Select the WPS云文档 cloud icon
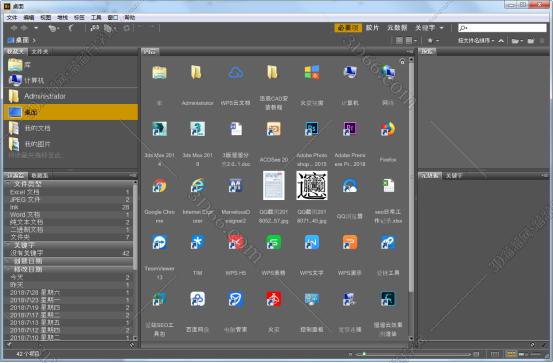The width and height of the screenshot is (553, 363). click(x=236, y=73)
